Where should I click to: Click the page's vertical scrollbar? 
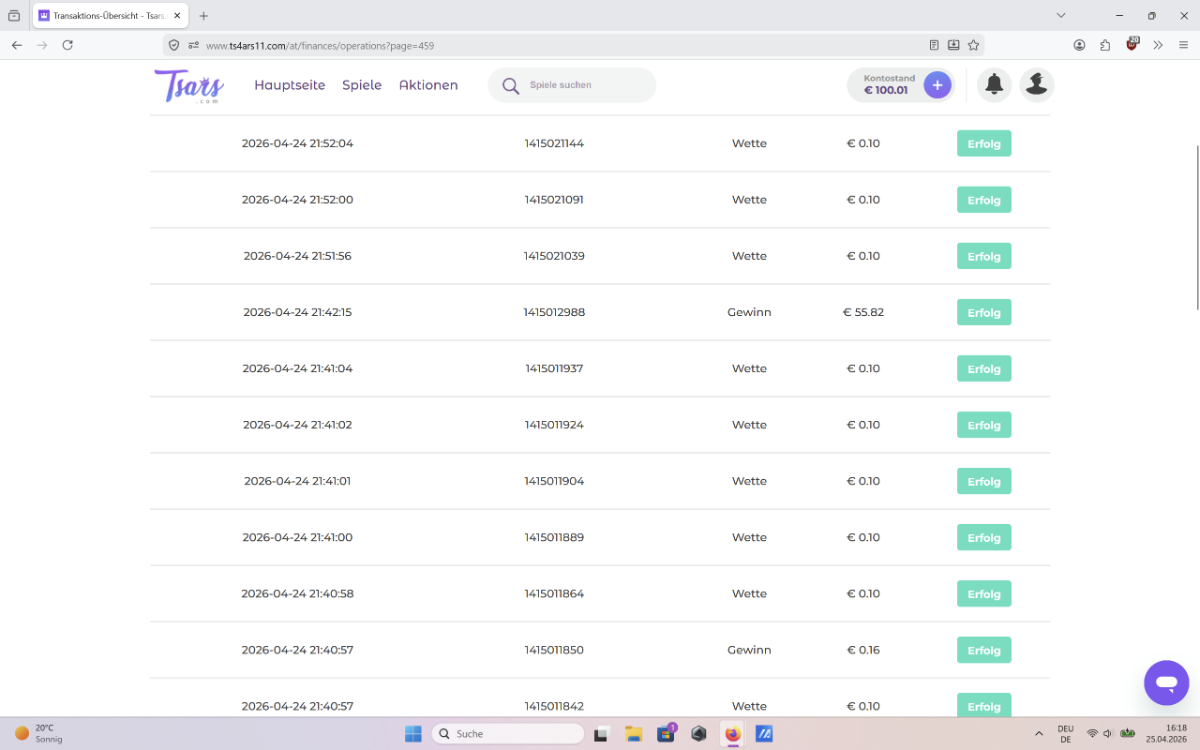pyautogui.click(x=1197, y=230)
